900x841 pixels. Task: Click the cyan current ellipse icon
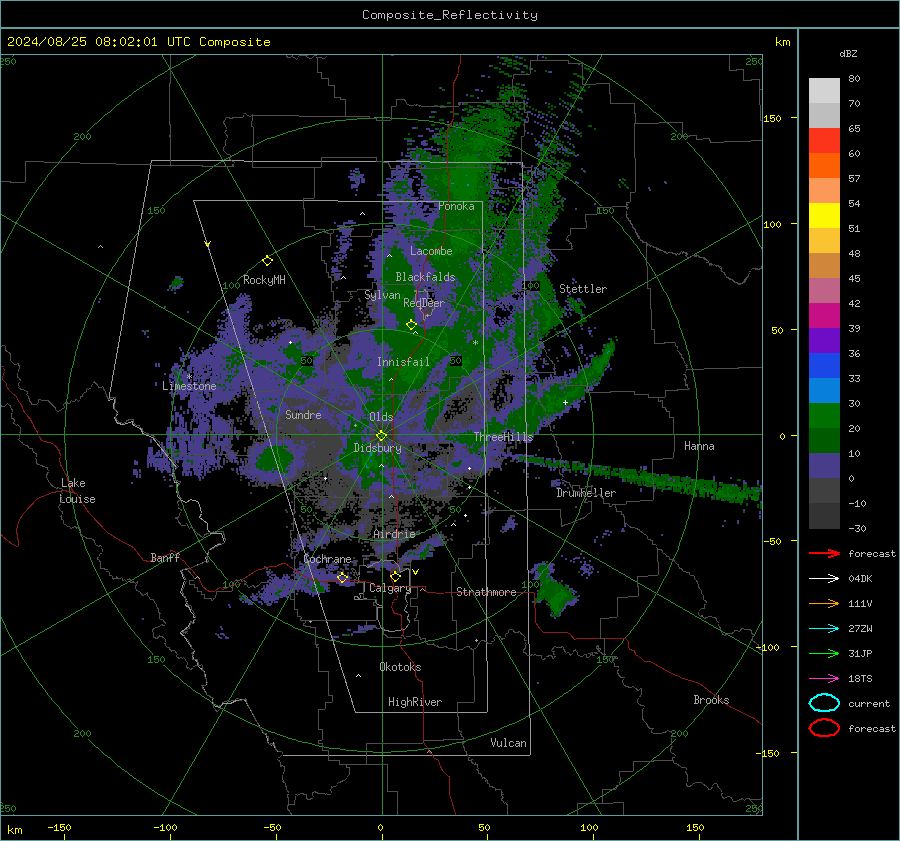(x=824, y=703)
